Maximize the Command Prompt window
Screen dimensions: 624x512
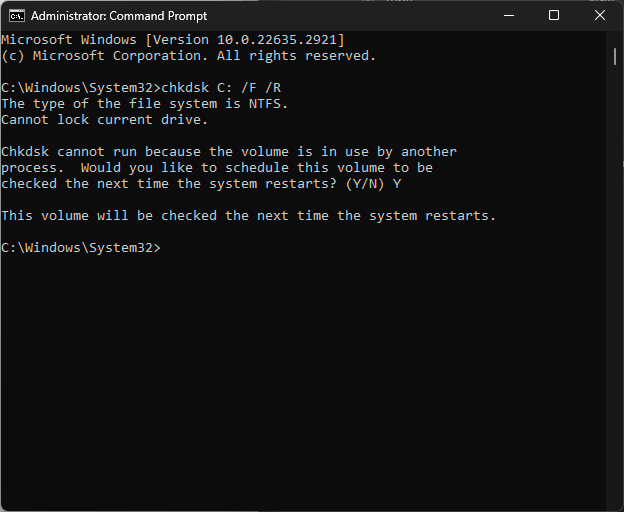coord(554,16)
